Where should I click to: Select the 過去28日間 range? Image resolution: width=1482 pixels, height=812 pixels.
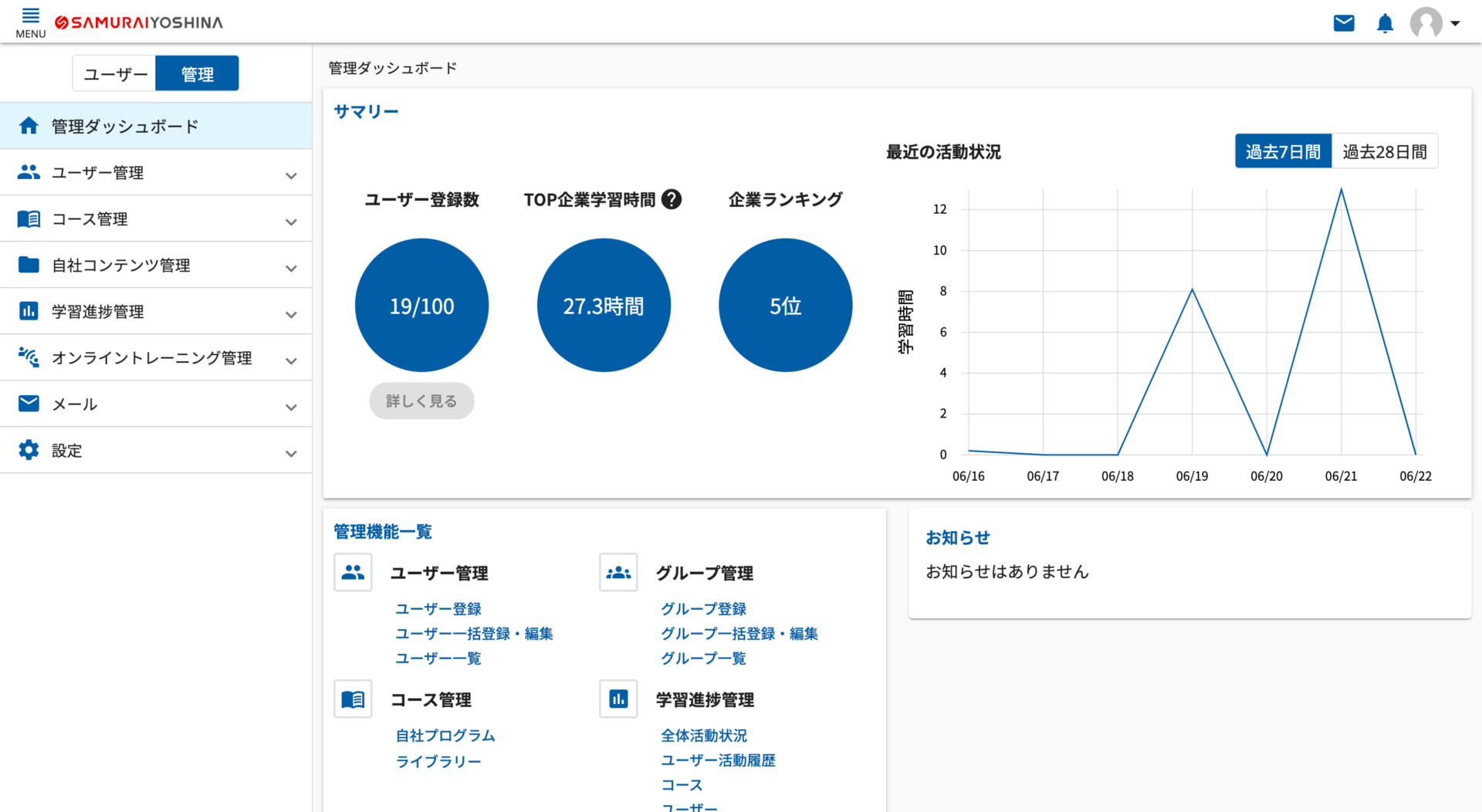pos(1385,151)
